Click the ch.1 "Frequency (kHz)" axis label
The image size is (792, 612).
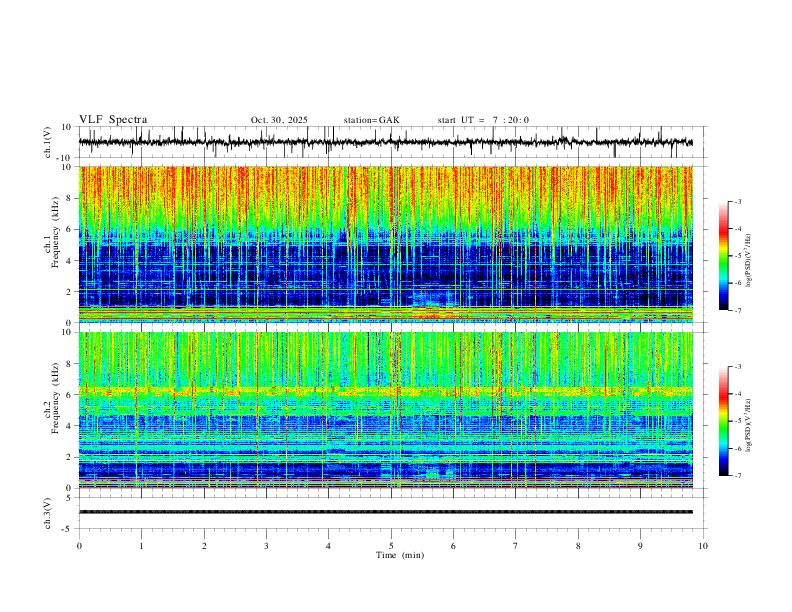tap(55, 234)
